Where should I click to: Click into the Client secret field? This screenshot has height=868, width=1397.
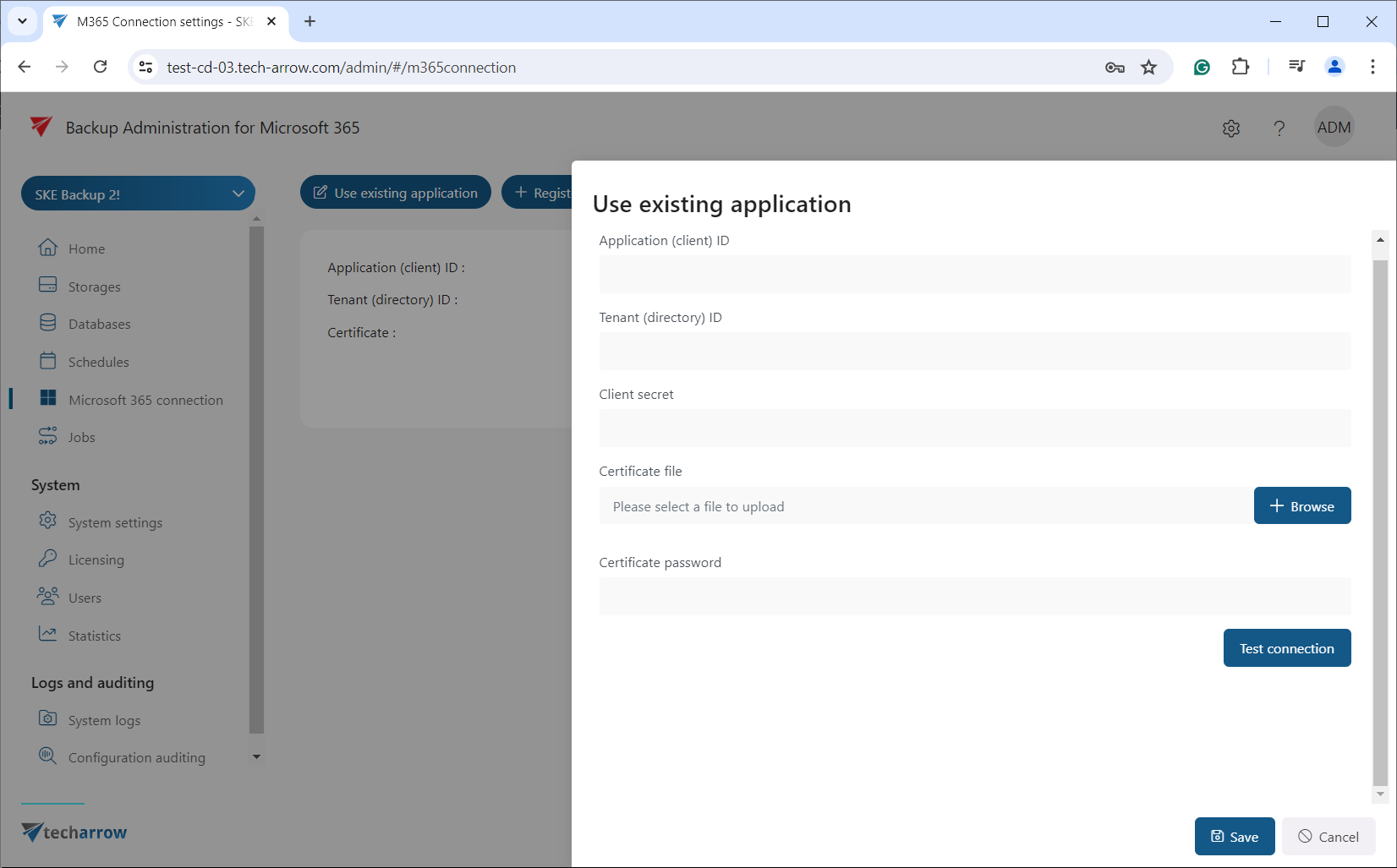(974, 429)
